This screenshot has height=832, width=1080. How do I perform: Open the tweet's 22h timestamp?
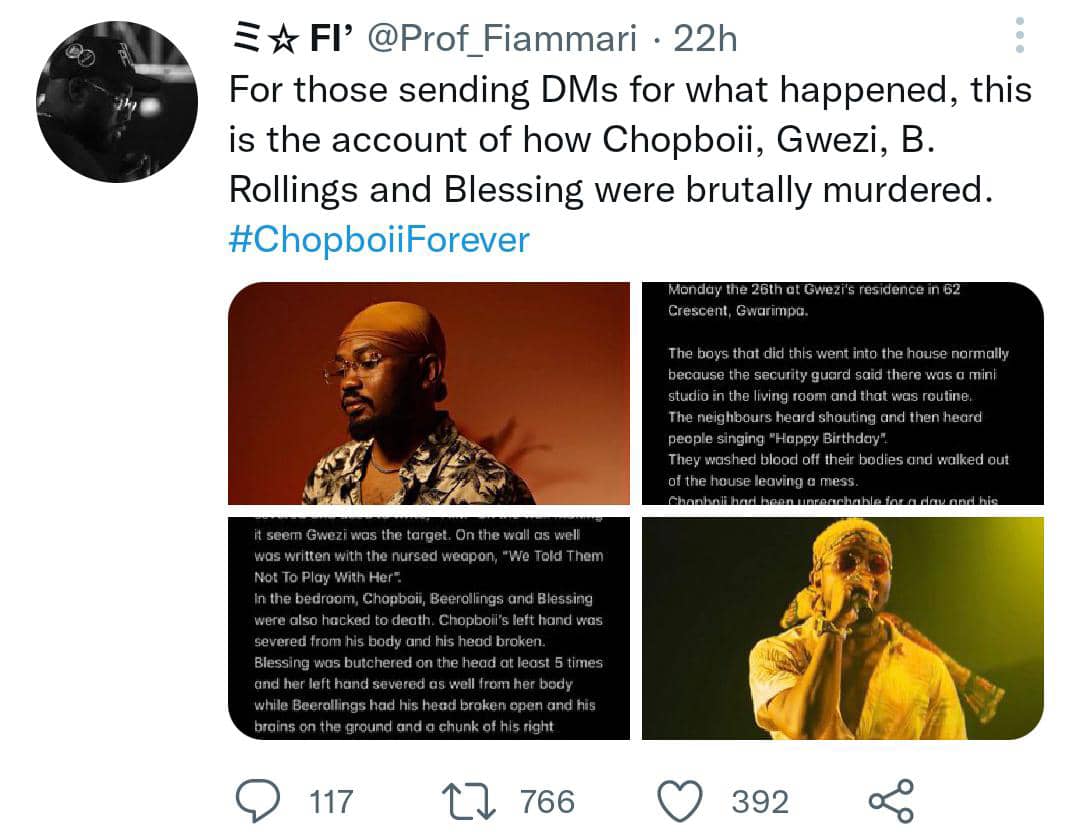click(x=705, y=39)
